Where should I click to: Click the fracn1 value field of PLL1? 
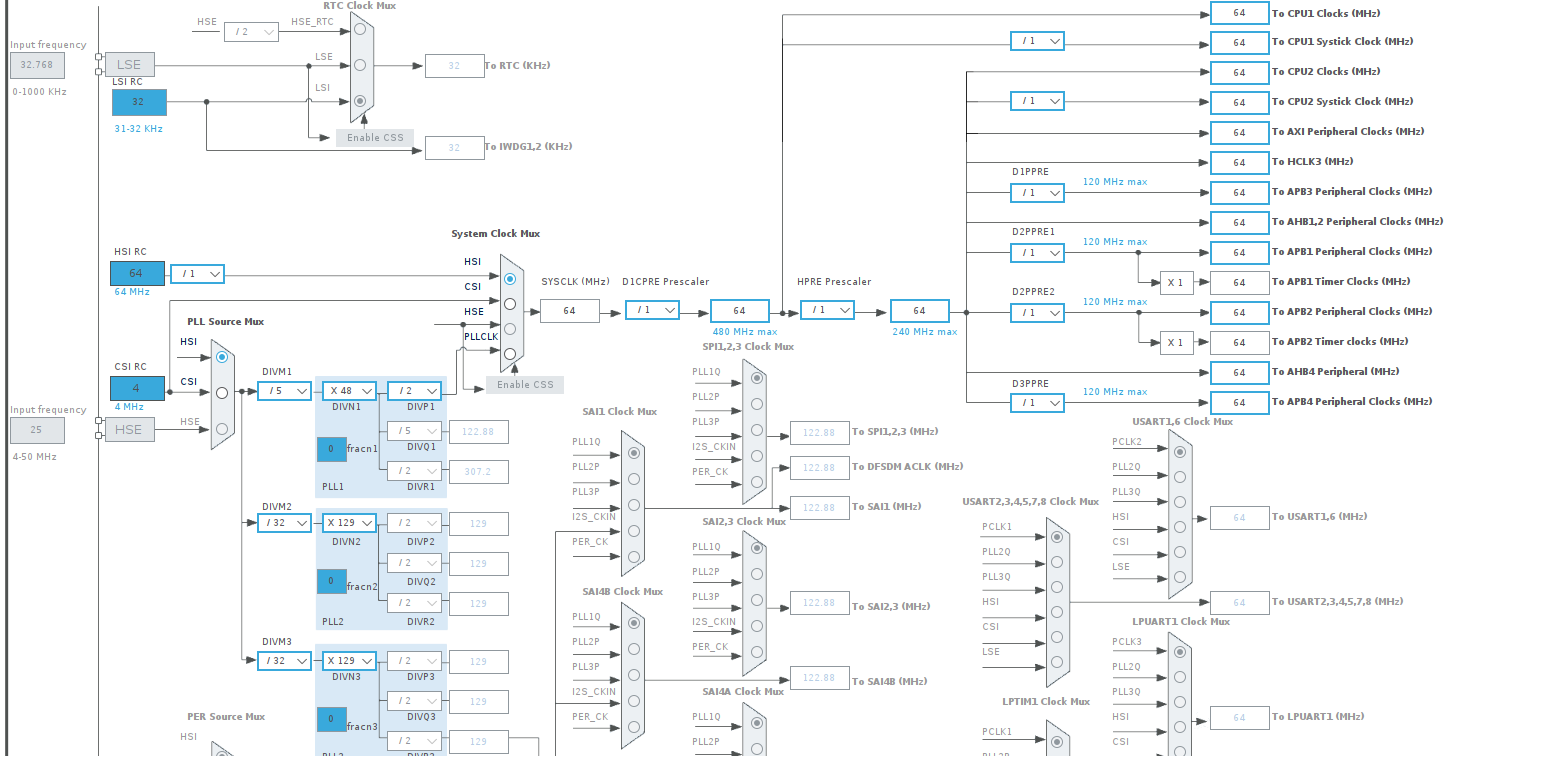coord(331,449)
